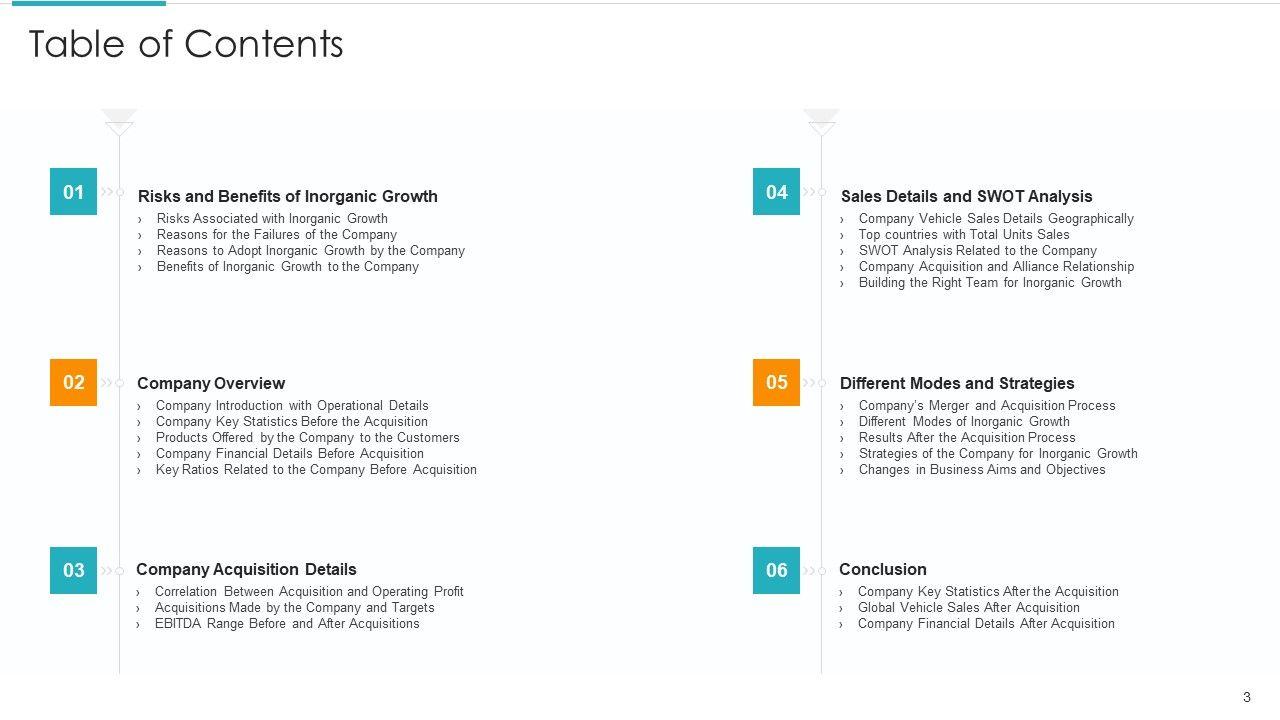
Task: Select Sales Details and SWOT Analysis heading
Action: pyautogui.click(x=966, y=196)
